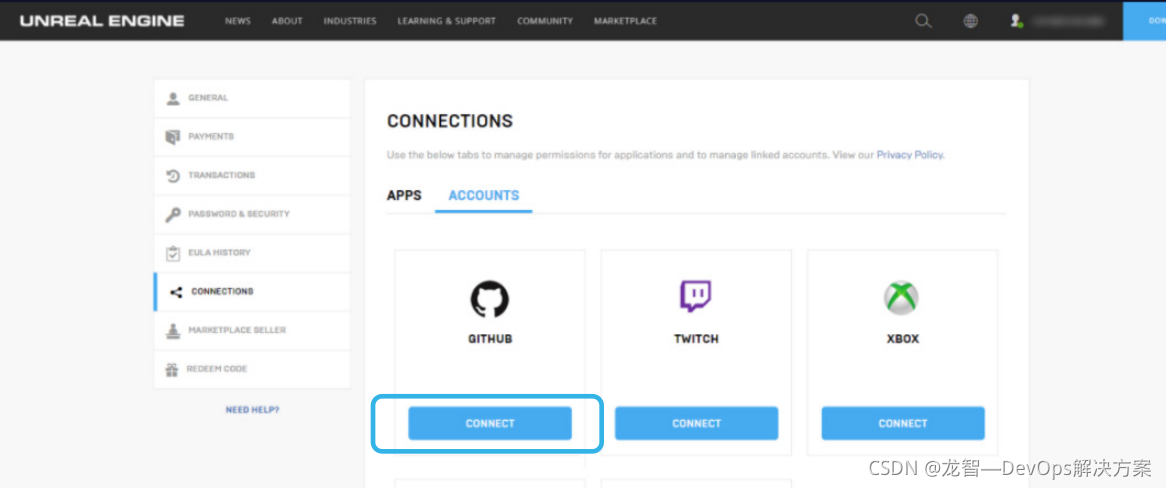Click the Payments icon in sidebar

(x=173, y=137)
